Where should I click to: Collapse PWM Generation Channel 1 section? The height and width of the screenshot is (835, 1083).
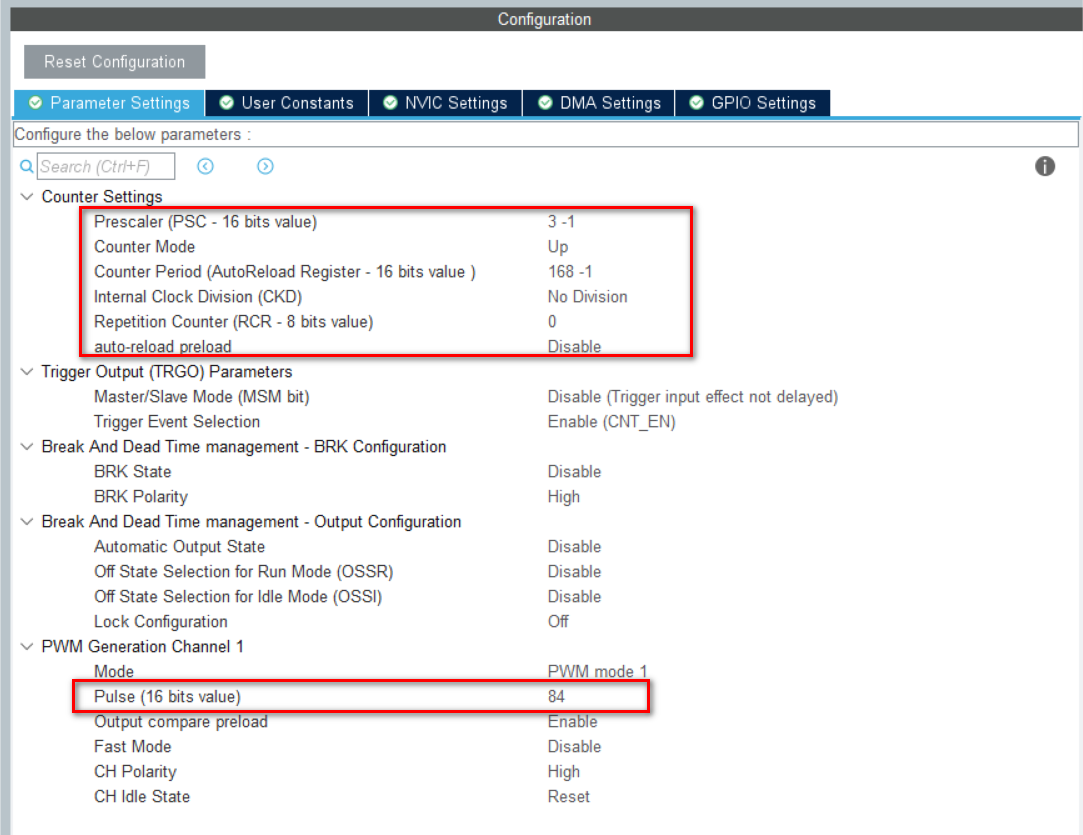click(x=26, y=646)
